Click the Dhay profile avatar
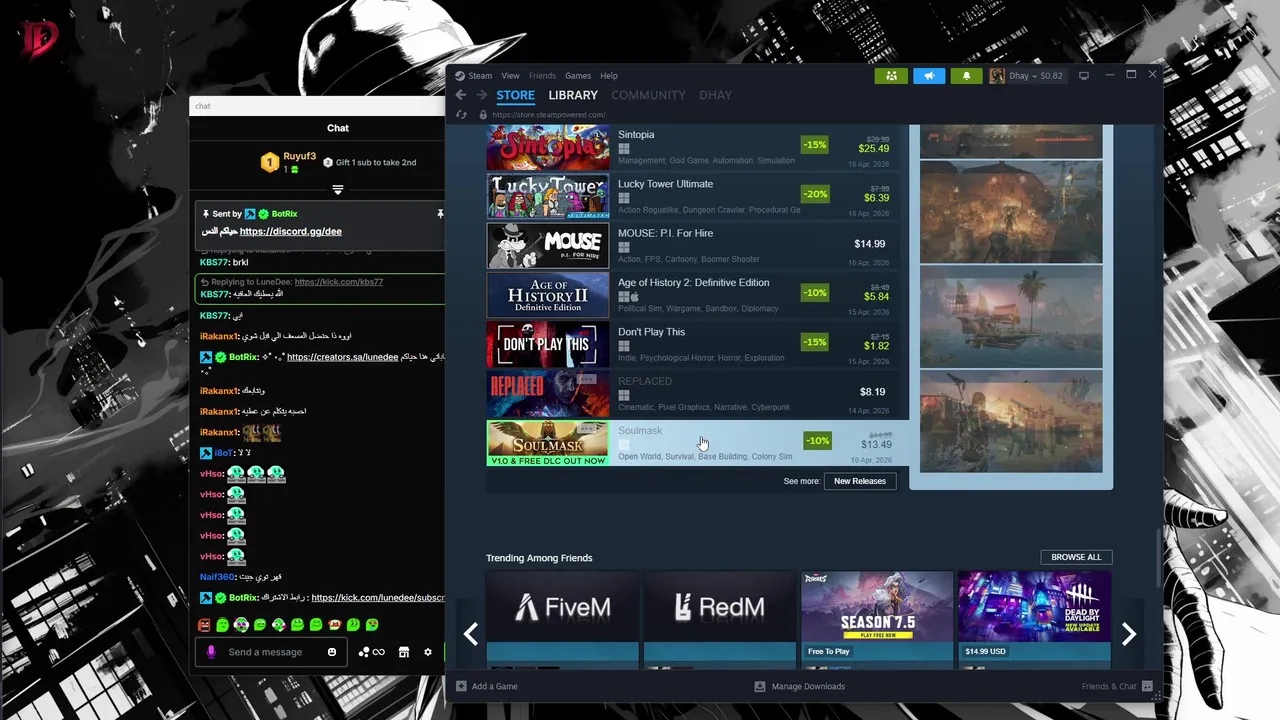 997,76
